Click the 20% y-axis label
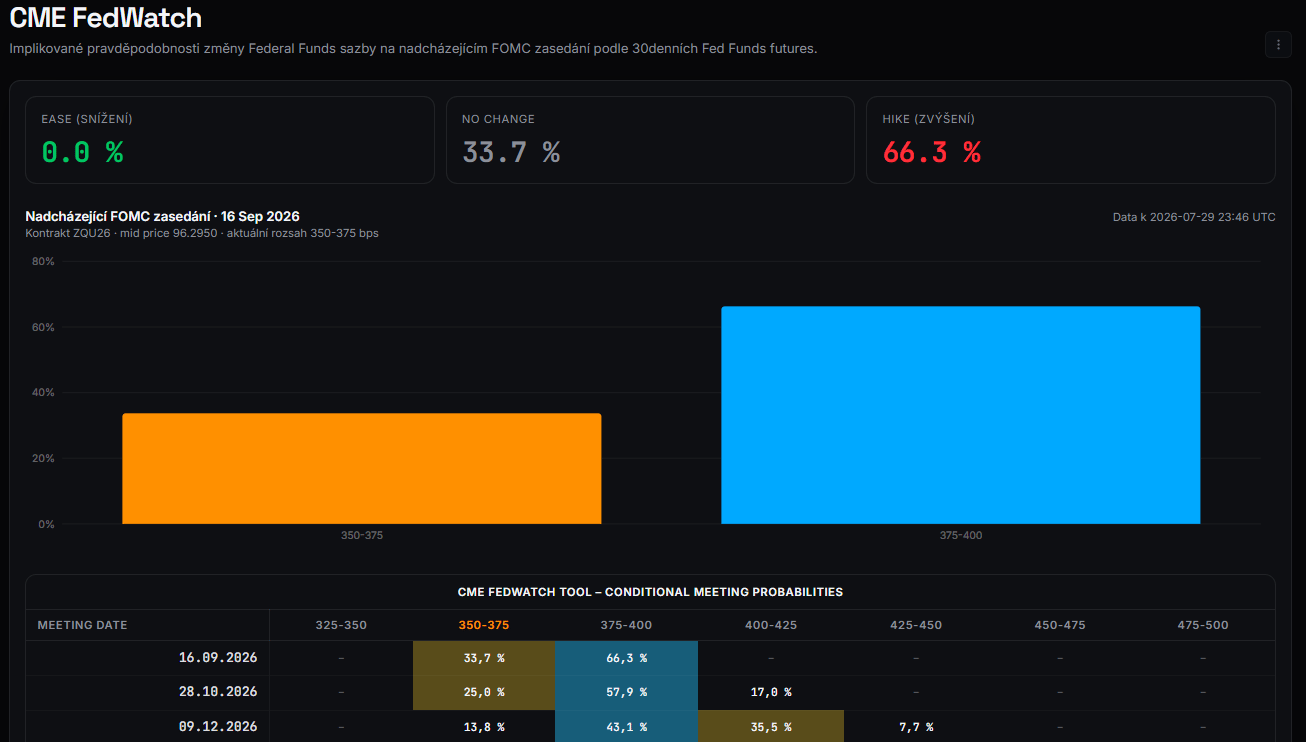Screen dimensions: 1306x742 [43, 459]
